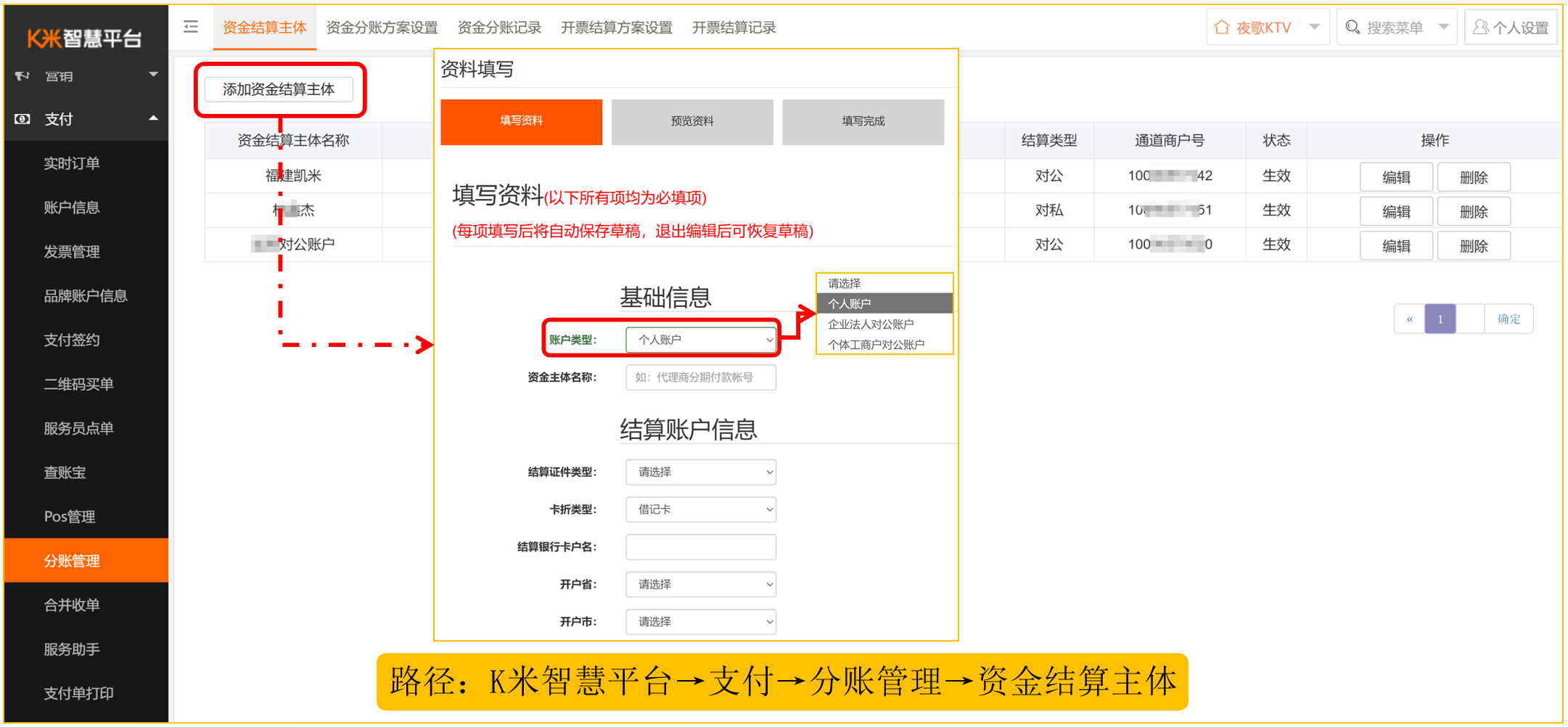Toggle the sidebar collapse hamburger icon
The width and height of the screenshot is (1568, 728).
pyautogui.click(x=191, y=27)
